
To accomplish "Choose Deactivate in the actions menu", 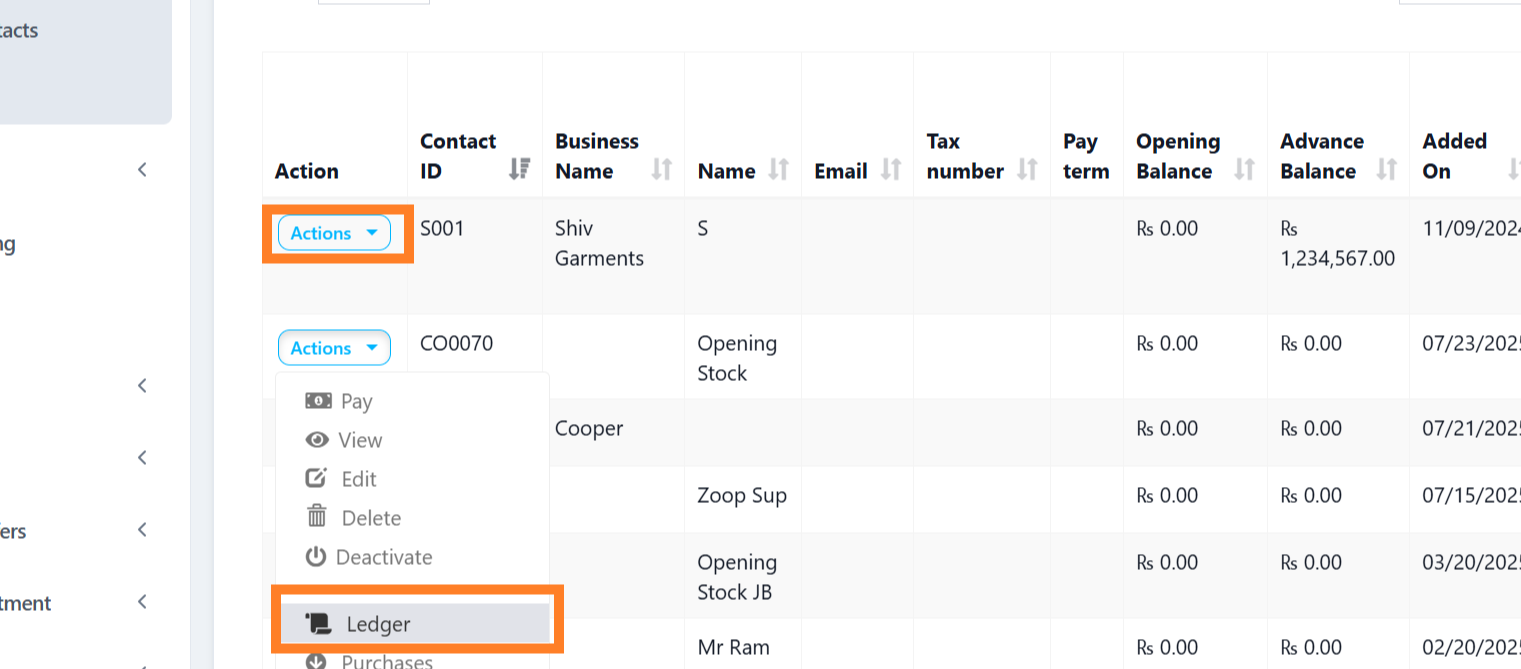I will coord(383,557).
